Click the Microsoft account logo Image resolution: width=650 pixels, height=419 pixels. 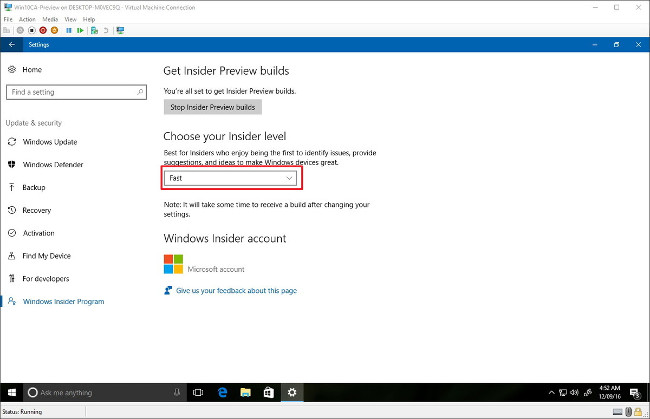(x=173, y=264)
